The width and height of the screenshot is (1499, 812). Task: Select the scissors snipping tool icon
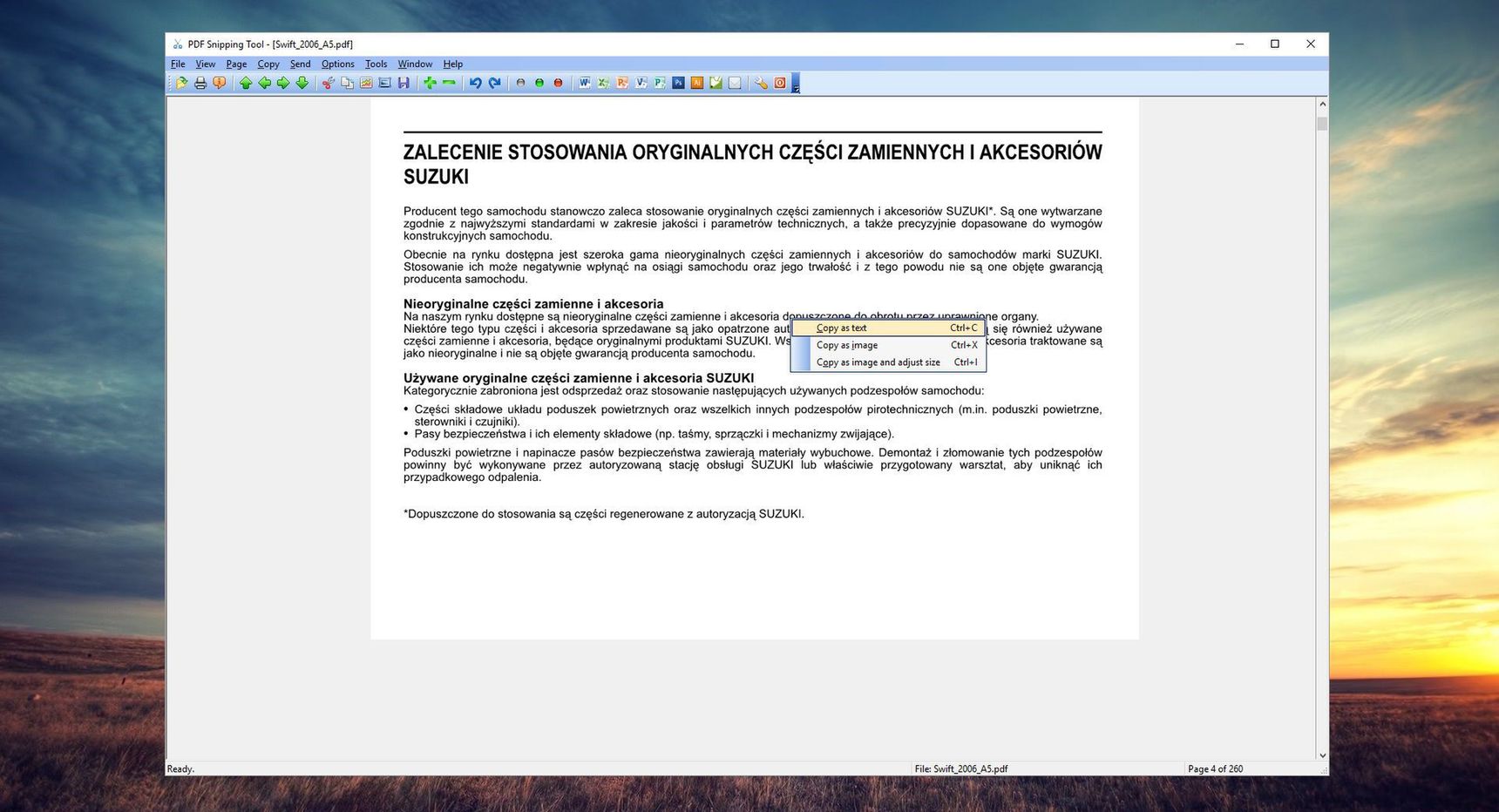[x=329, y=83]
